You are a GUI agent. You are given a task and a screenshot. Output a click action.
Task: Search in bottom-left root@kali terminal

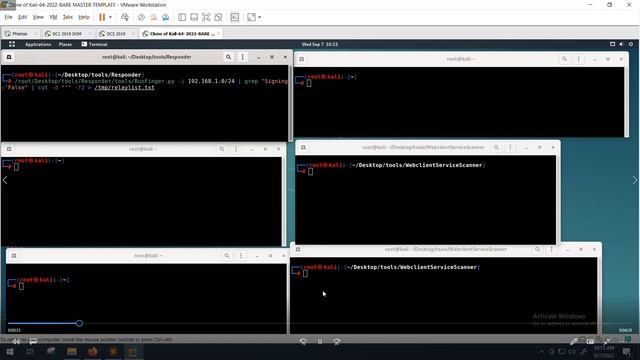pyautogui.click(x=227, y=256)
